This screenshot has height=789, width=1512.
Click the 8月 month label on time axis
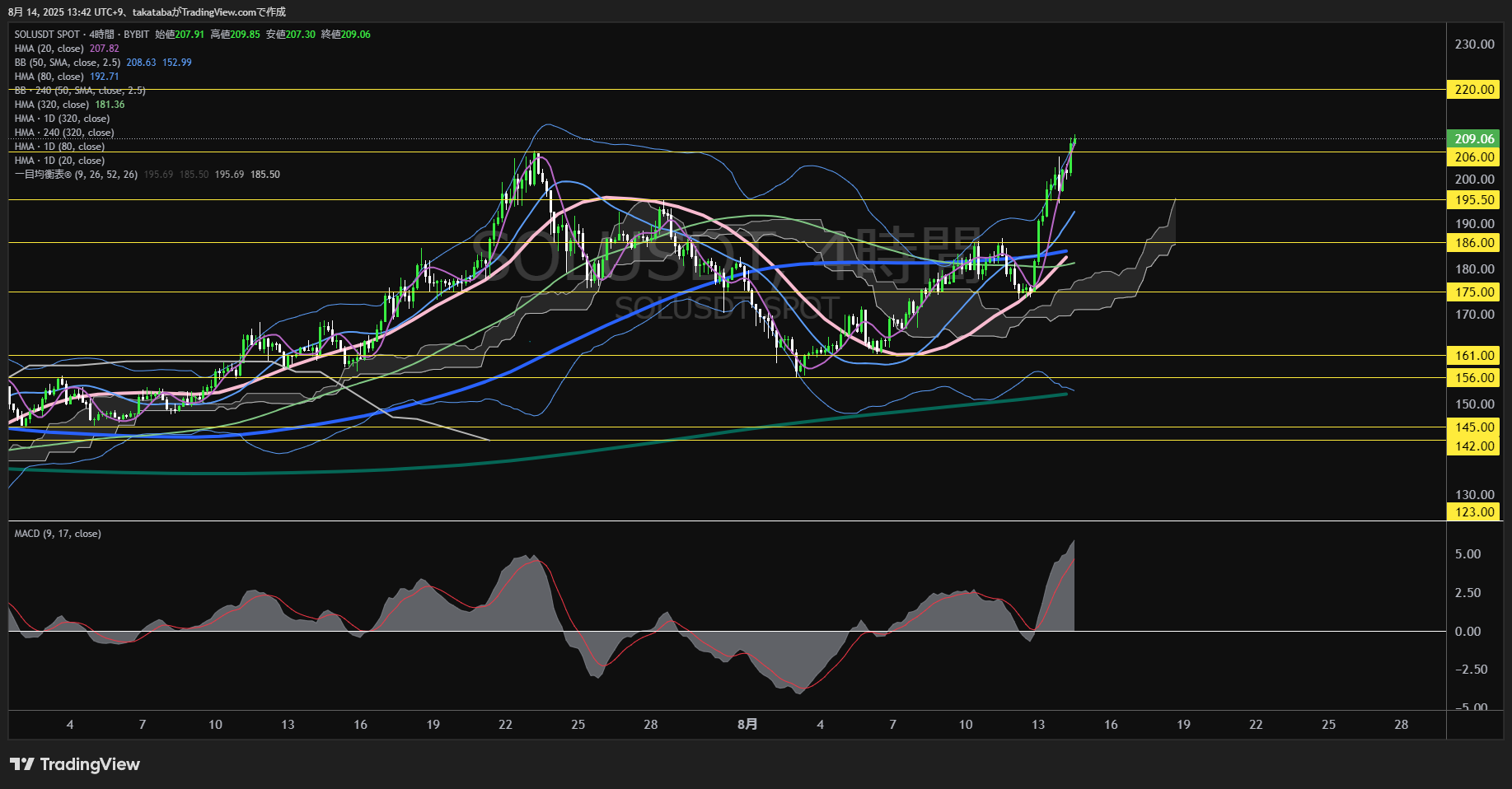pos(747,724)
